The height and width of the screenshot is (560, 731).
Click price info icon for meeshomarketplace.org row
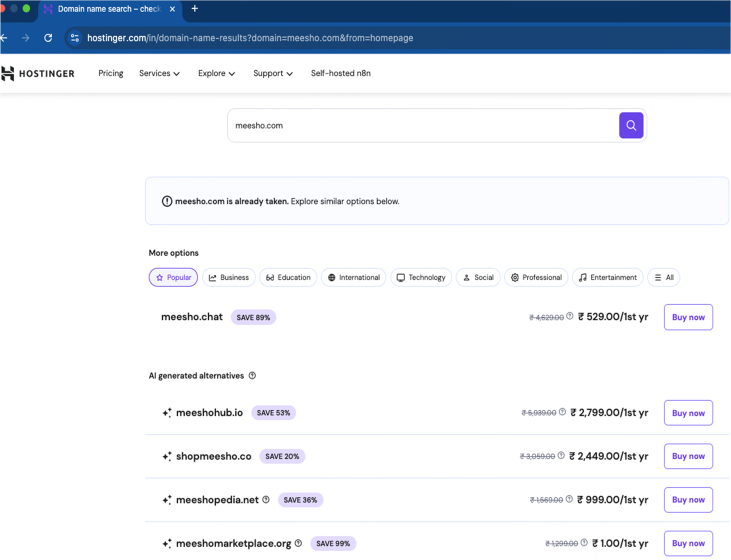click(584, 542)
